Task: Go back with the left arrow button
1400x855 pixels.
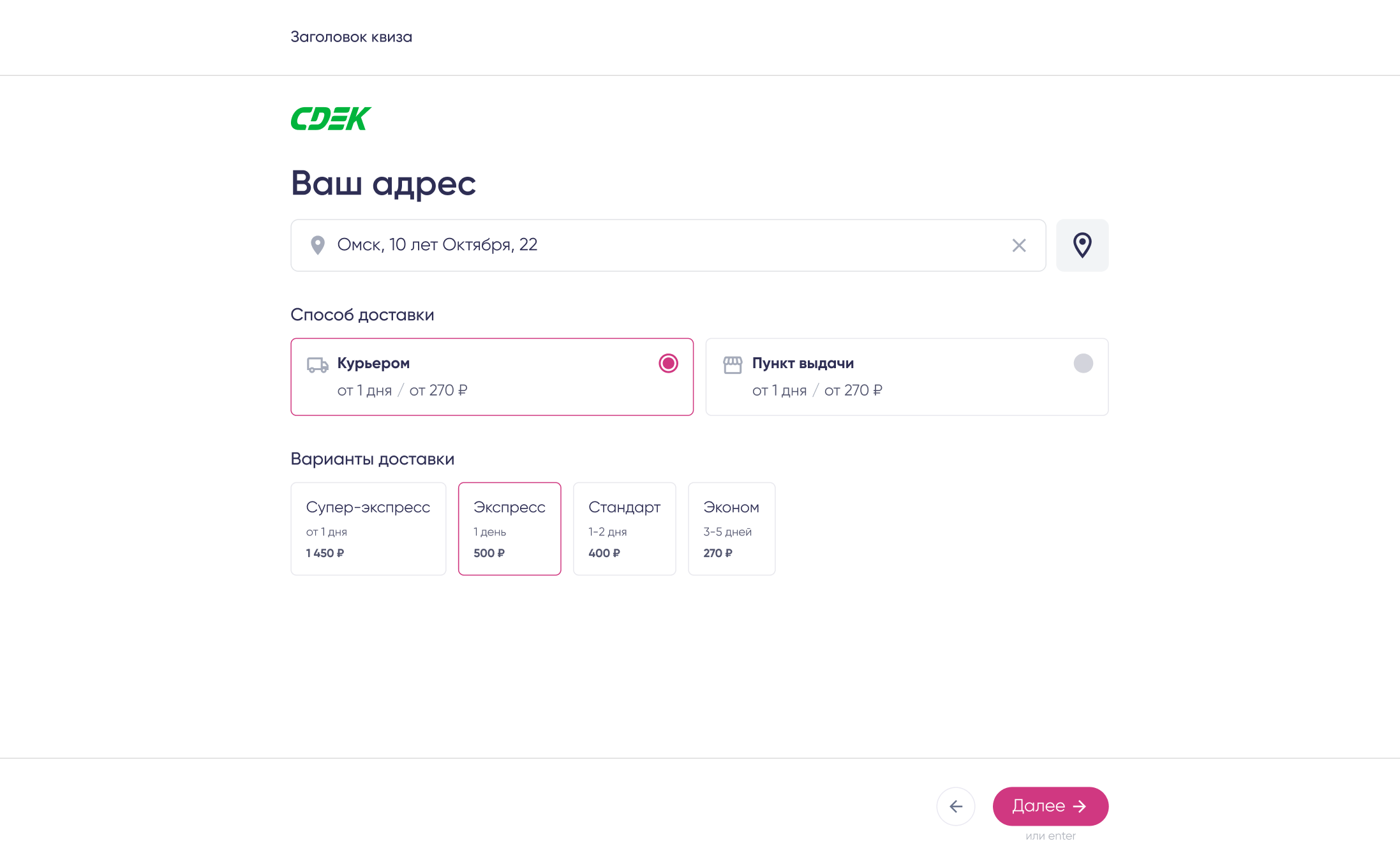Action: tap(955, 807)
